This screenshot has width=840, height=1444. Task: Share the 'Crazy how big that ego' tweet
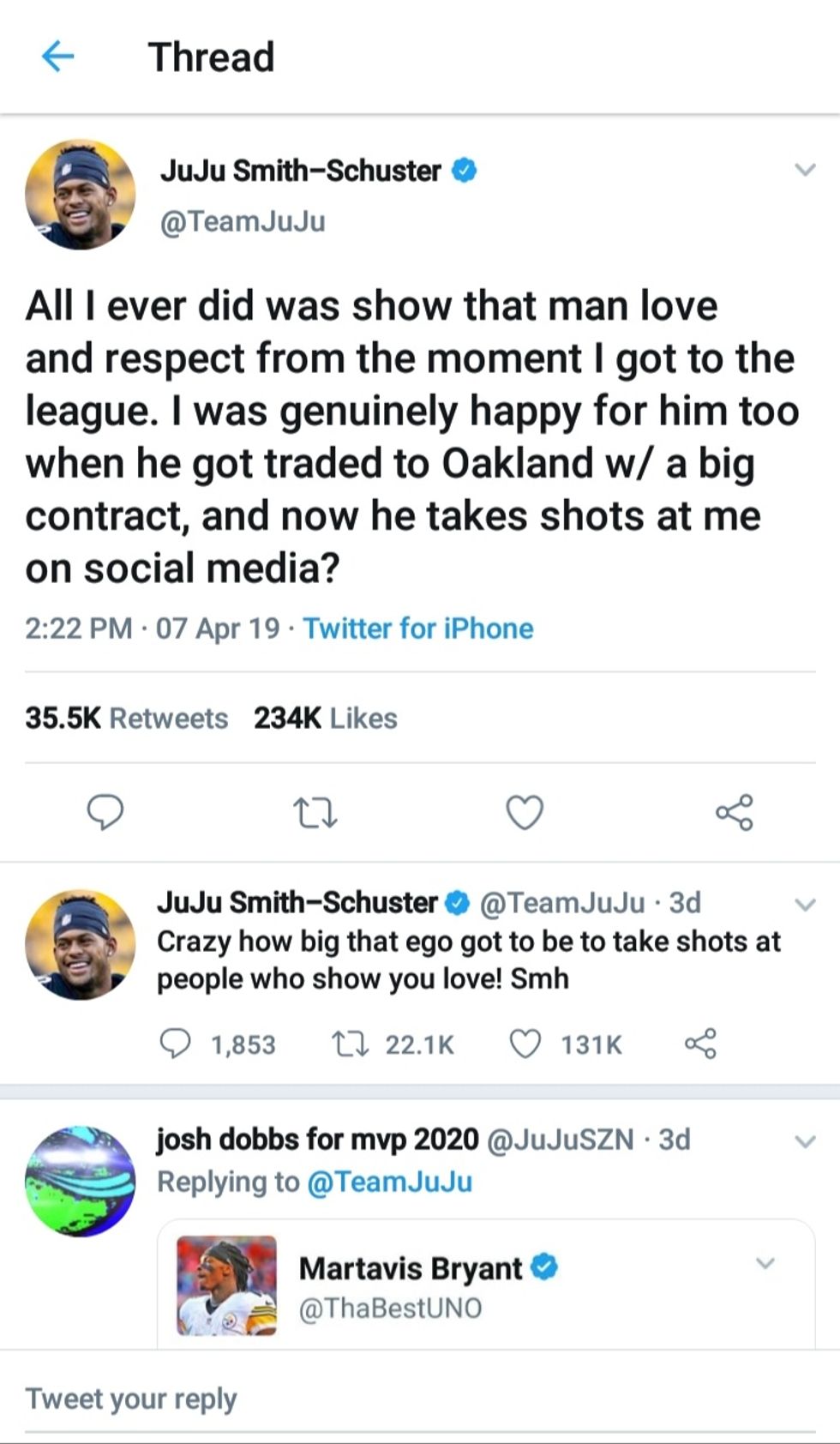pos(700,1044)
